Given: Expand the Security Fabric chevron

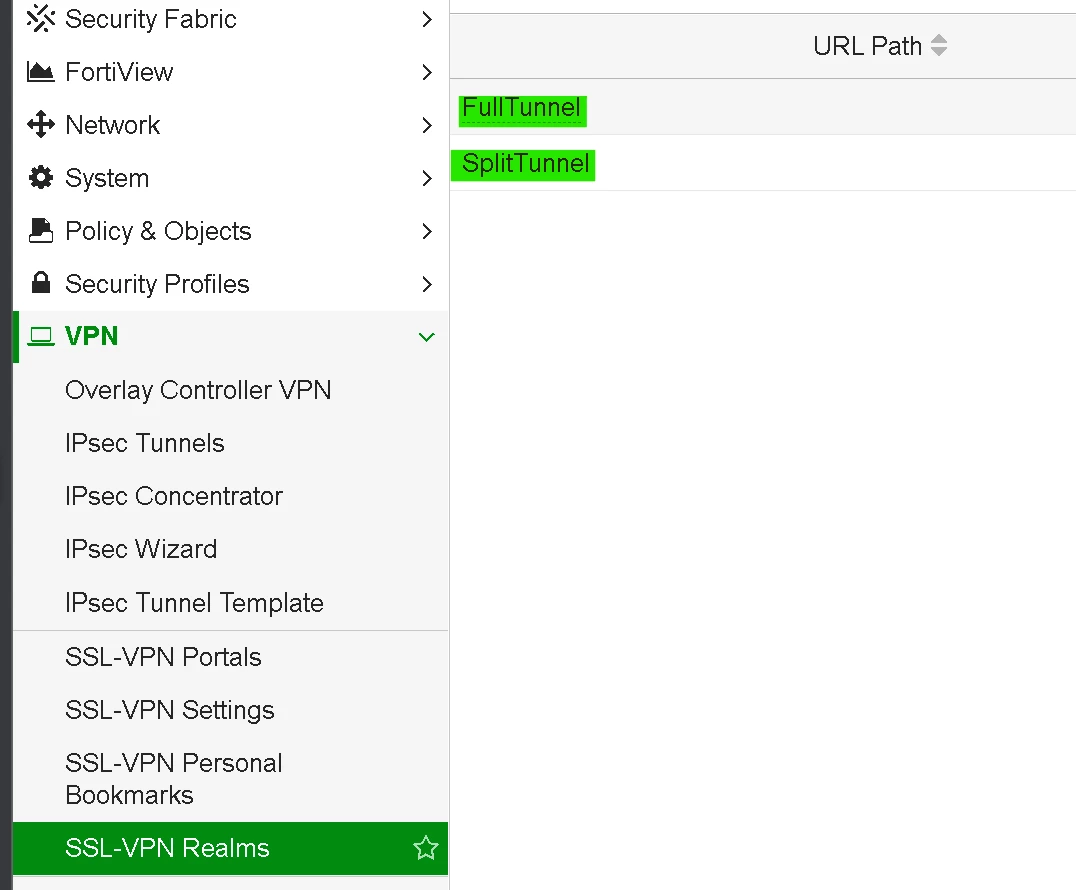Looking at the screenshot, I should pyautogui.click(x=427, y=19).
